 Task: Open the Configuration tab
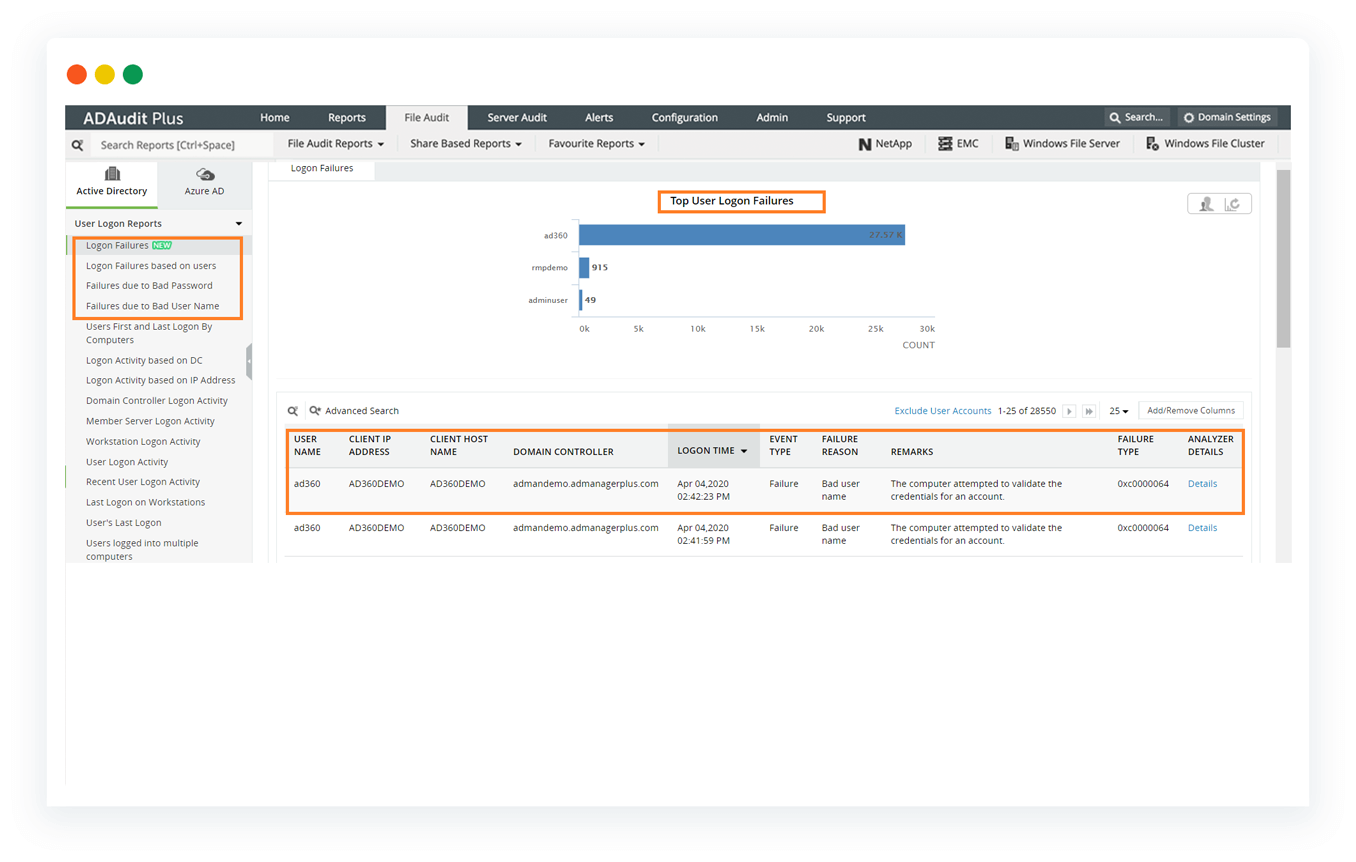tap(685, 118)
